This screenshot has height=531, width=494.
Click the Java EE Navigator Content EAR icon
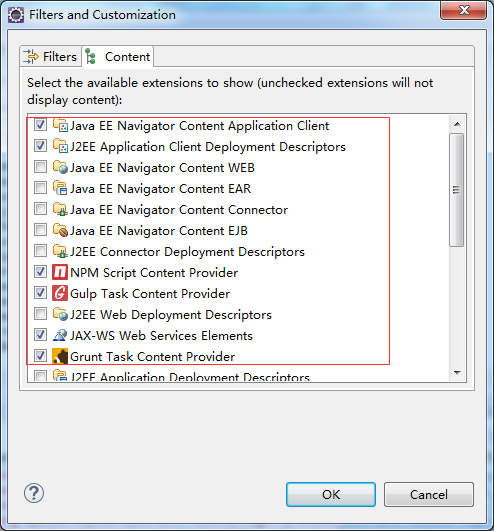pyautogui.click(x=60, y=189)
